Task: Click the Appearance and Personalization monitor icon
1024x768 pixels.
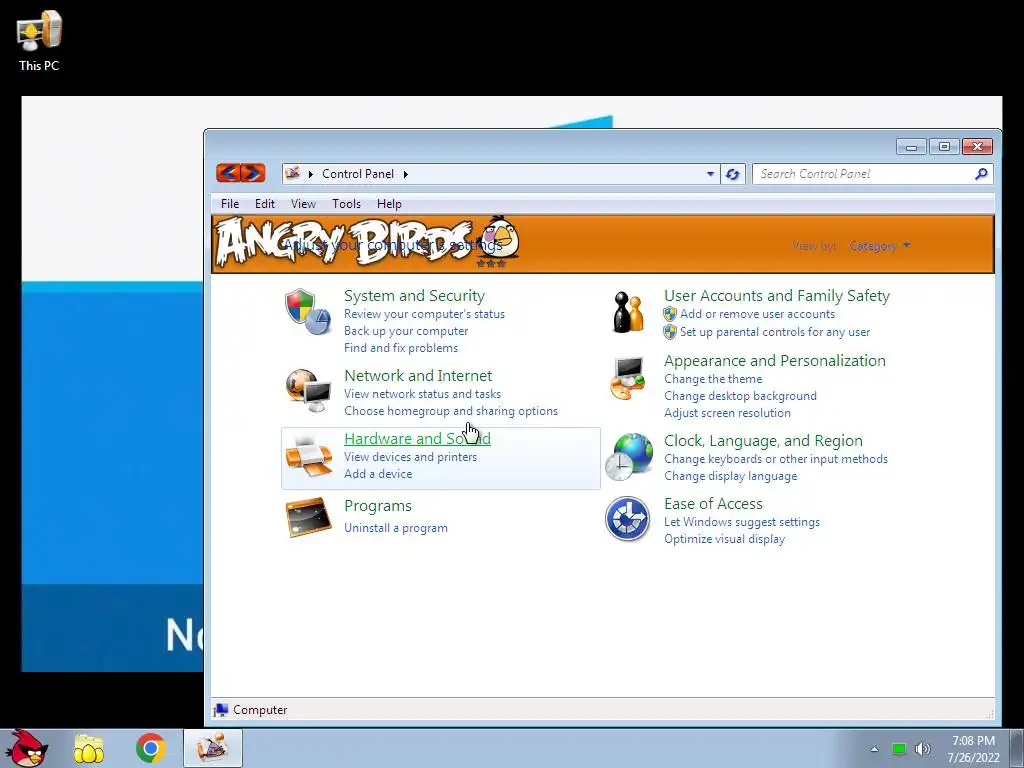Action: coord(628,377)
